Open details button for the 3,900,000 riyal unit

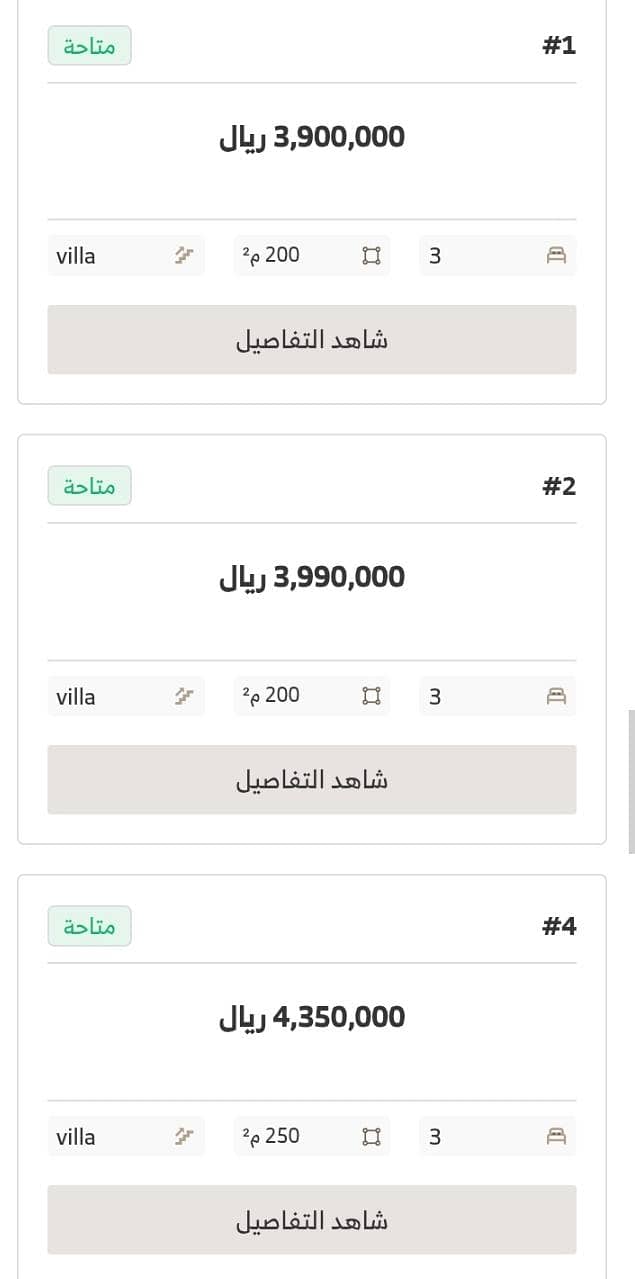pyautogui.click(x=312, y=340)
